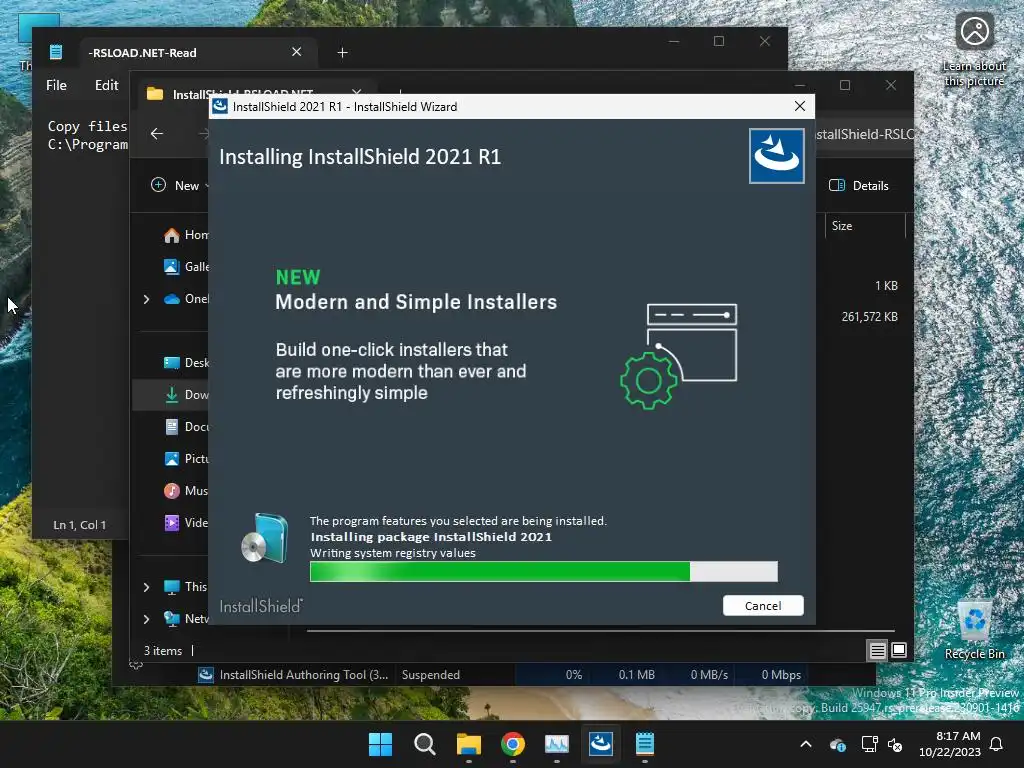Click 'Learn about this picture' desktop icon

974,50
